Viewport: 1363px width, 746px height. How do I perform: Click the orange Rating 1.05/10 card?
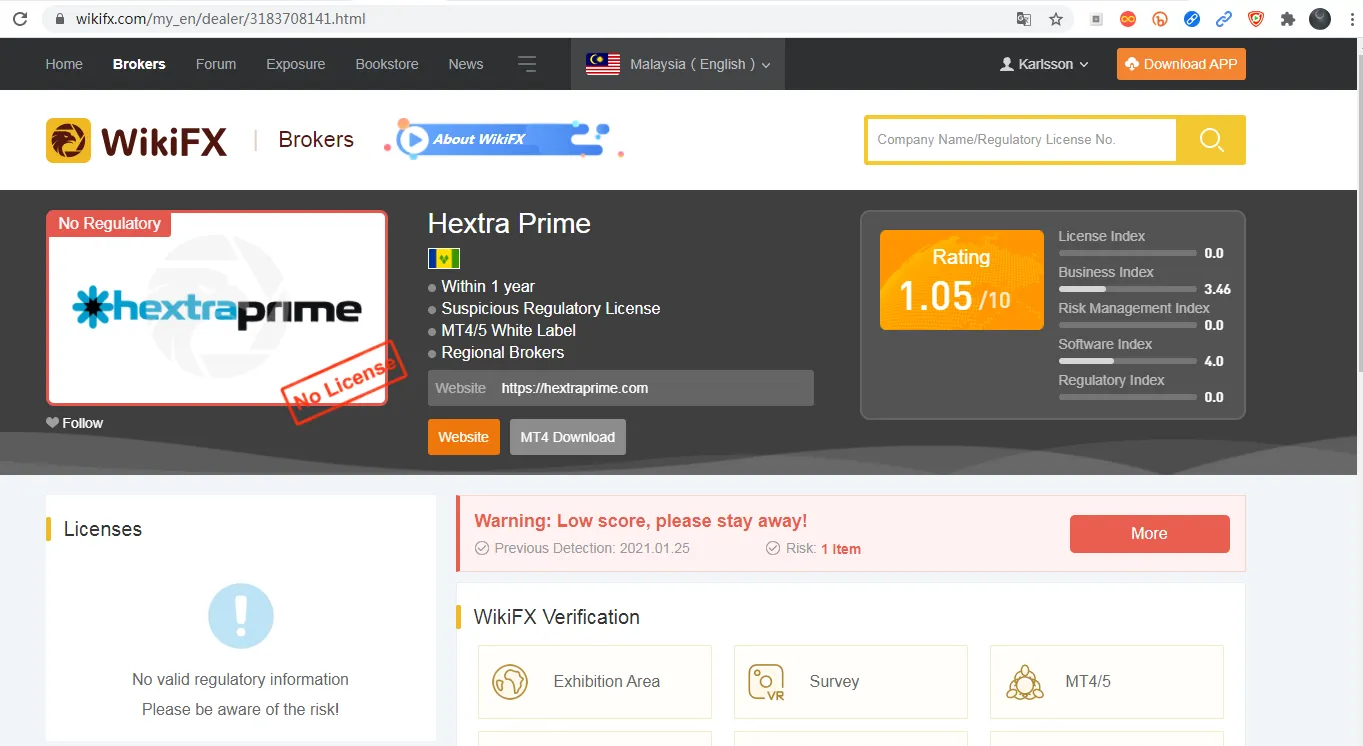(x=962, y=280)
